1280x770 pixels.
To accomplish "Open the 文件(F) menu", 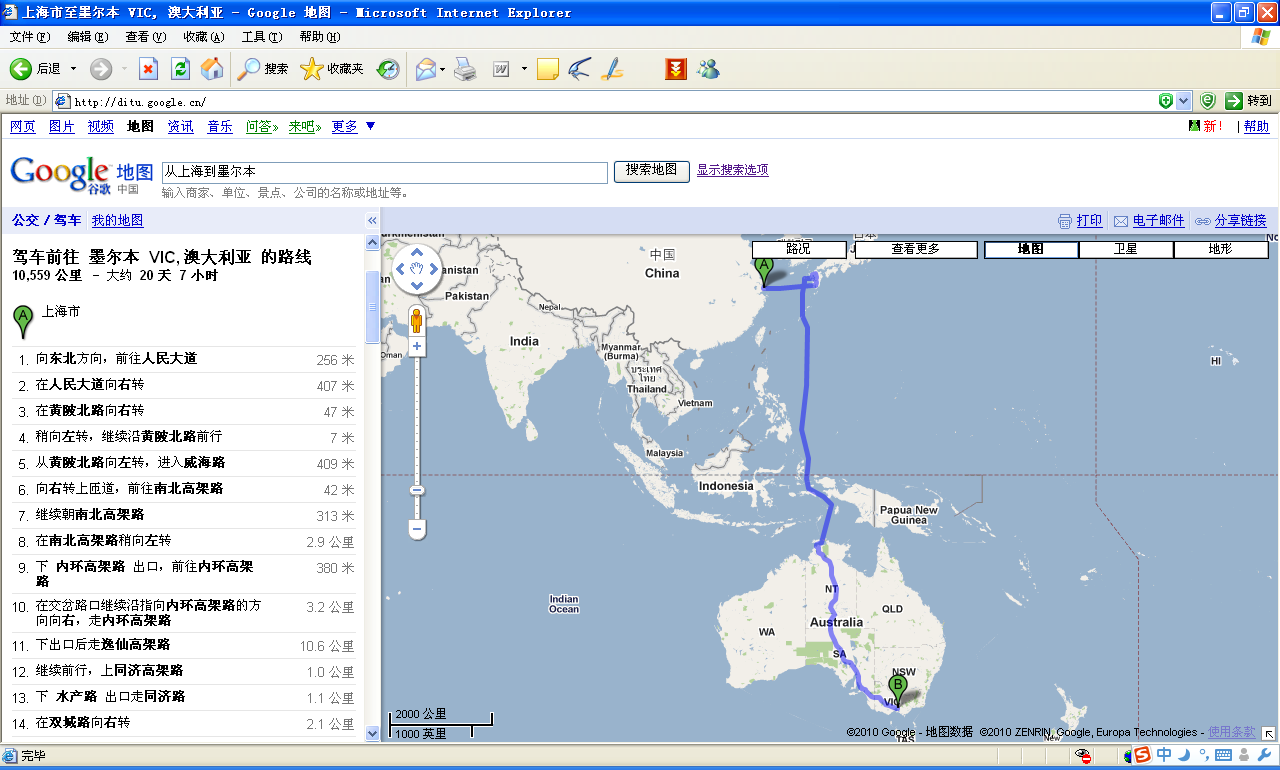I will pyautogui.click(x=30, y=37).
